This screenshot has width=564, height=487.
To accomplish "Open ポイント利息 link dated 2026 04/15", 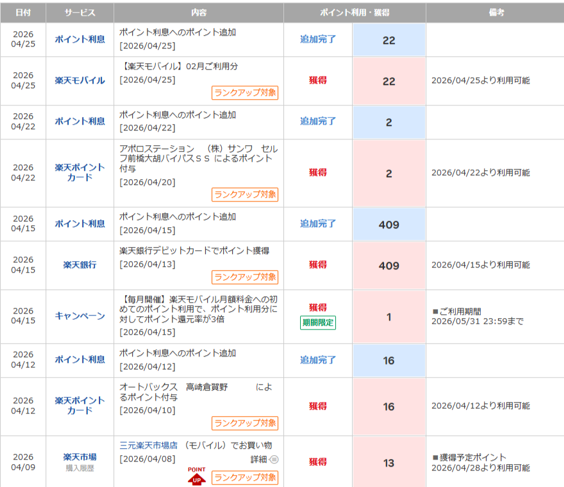I will pos(80,224).
